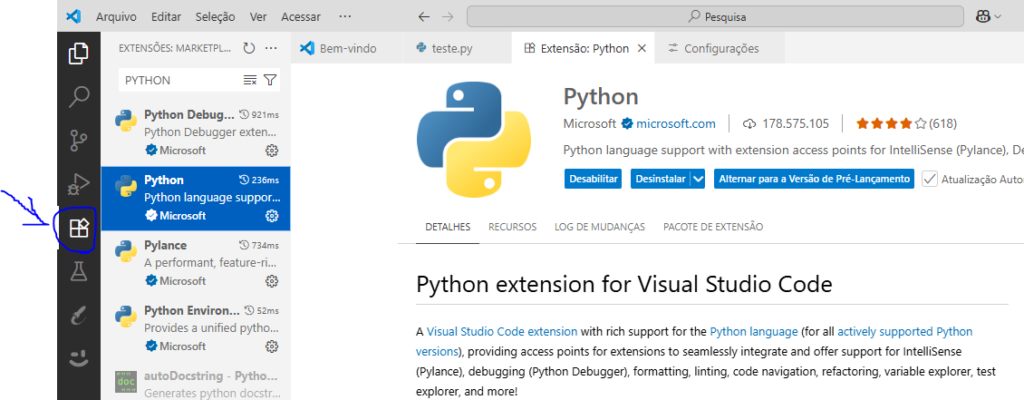Open the manage gear for Pylance extension
The width and height of the screenshot is (1024, 400).
pyautogui.click(x=271, y=281)
